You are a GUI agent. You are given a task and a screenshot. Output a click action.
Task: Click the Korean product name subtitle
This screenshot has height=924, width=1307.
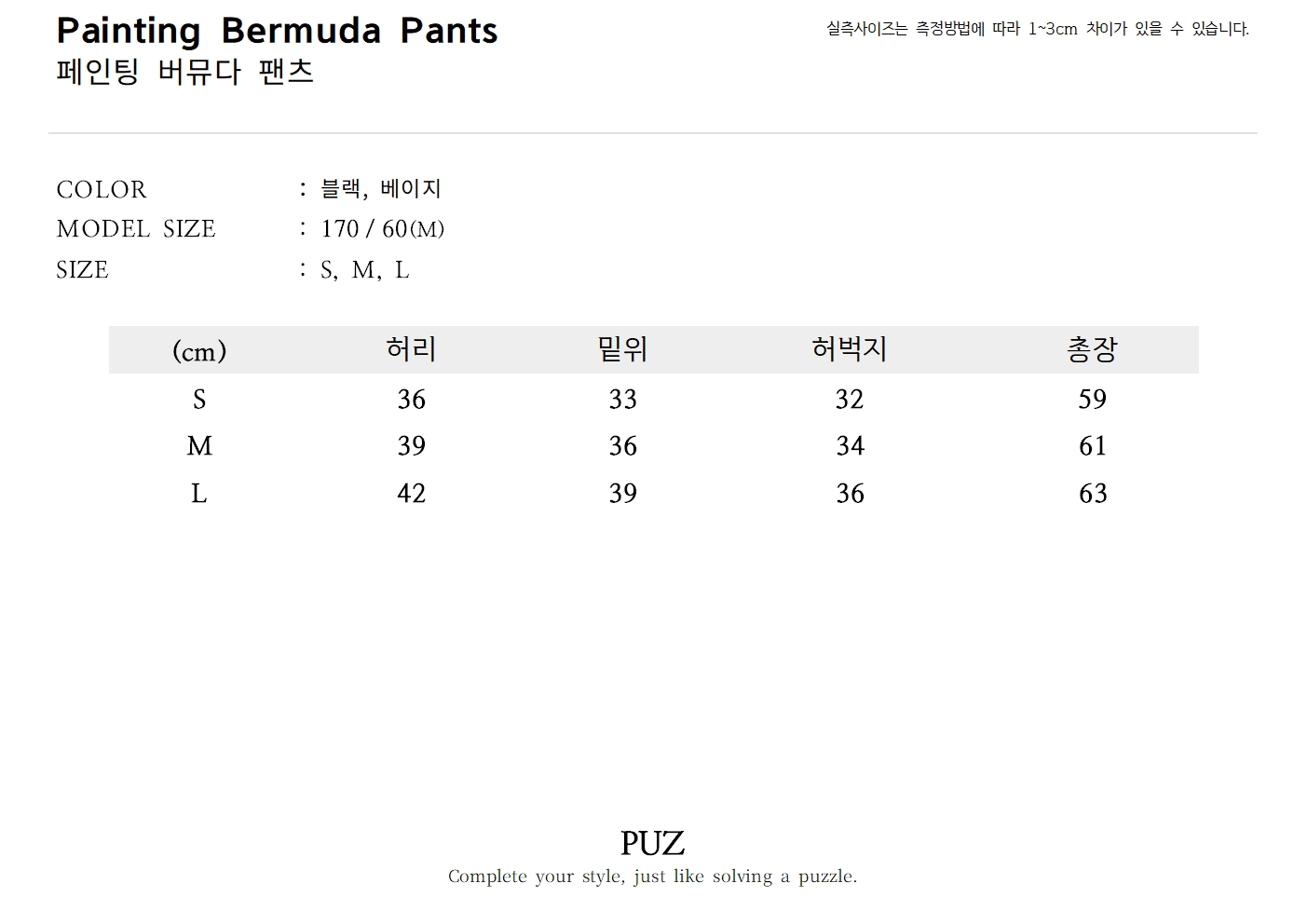(x=184, y=72)
